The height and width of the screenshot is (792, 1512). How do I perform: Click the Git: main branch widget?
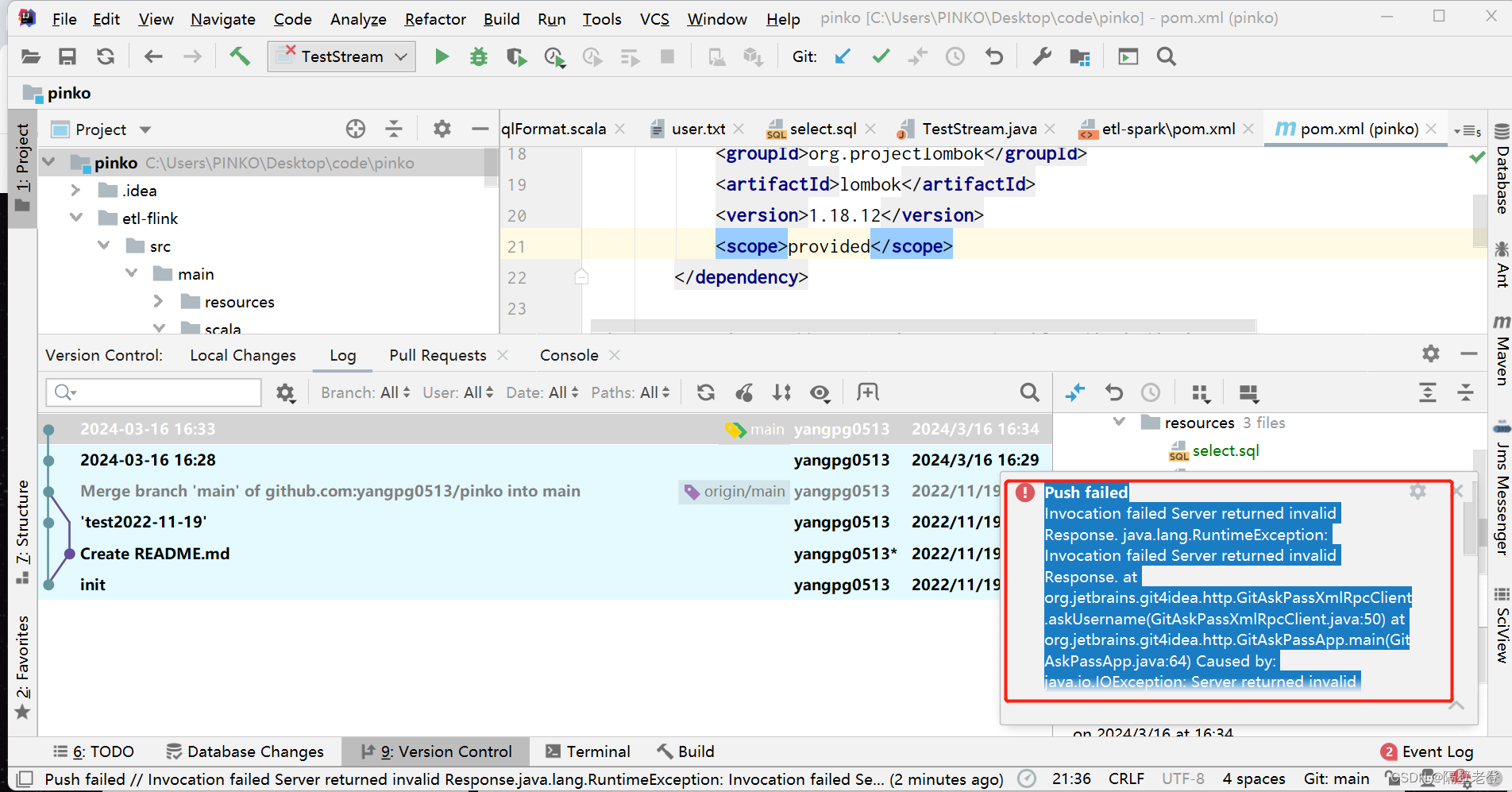pyautogui.click(x=1336, y=779)
